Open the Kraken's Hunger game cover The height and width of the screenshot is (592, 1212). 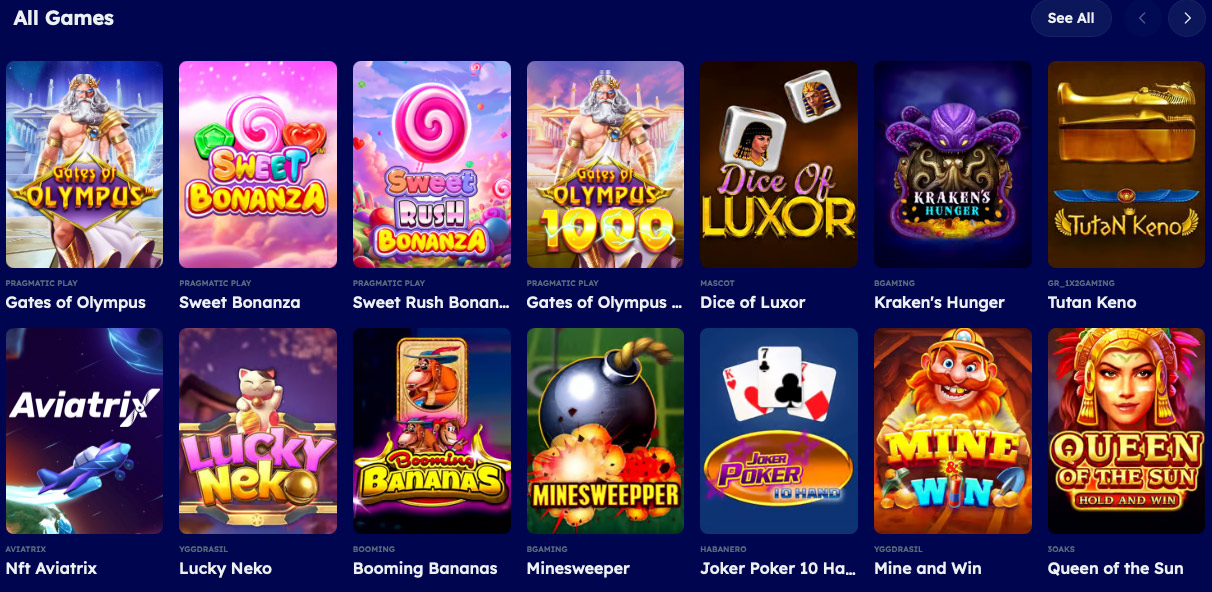(x=953, y=165)
